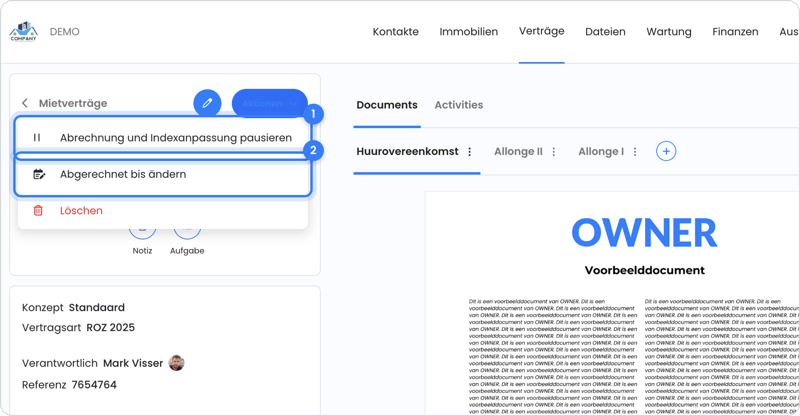Switch to the Documents tab
Image resolution: width=800 pixels, height=416 pixels.
pos(387,105)
